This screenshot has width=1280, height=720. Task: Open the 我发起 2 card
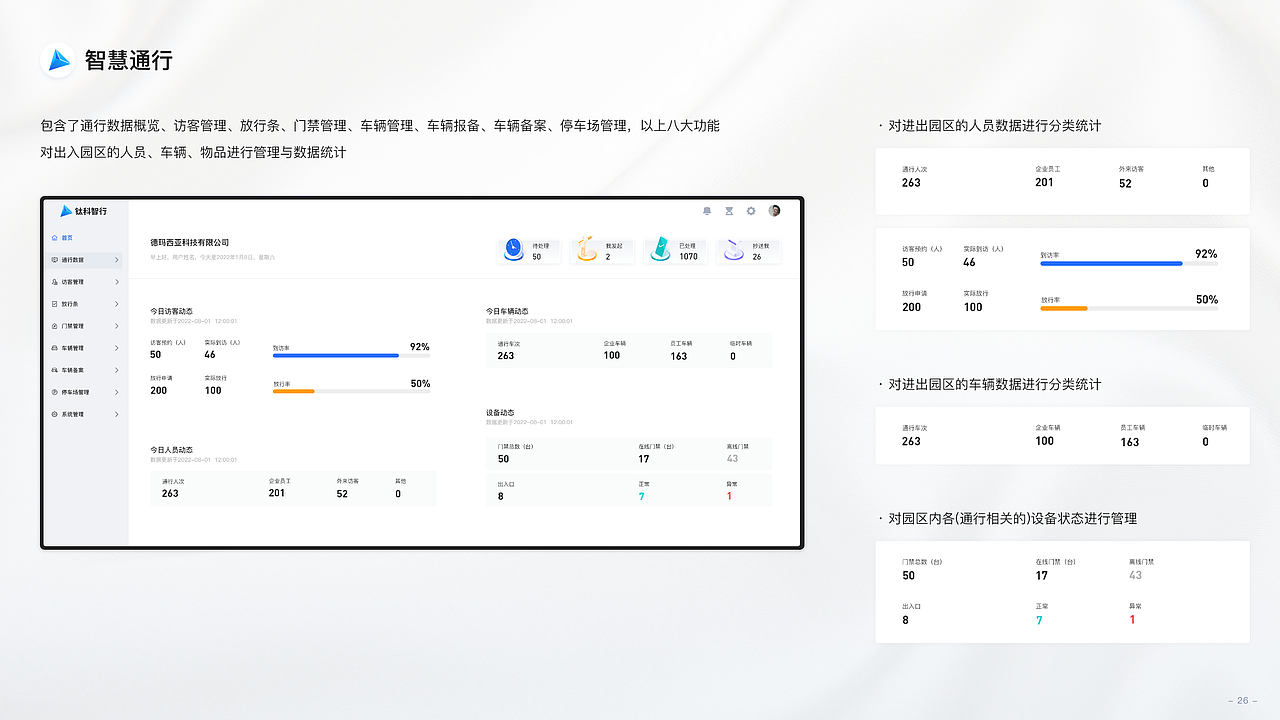pos(602,251)
